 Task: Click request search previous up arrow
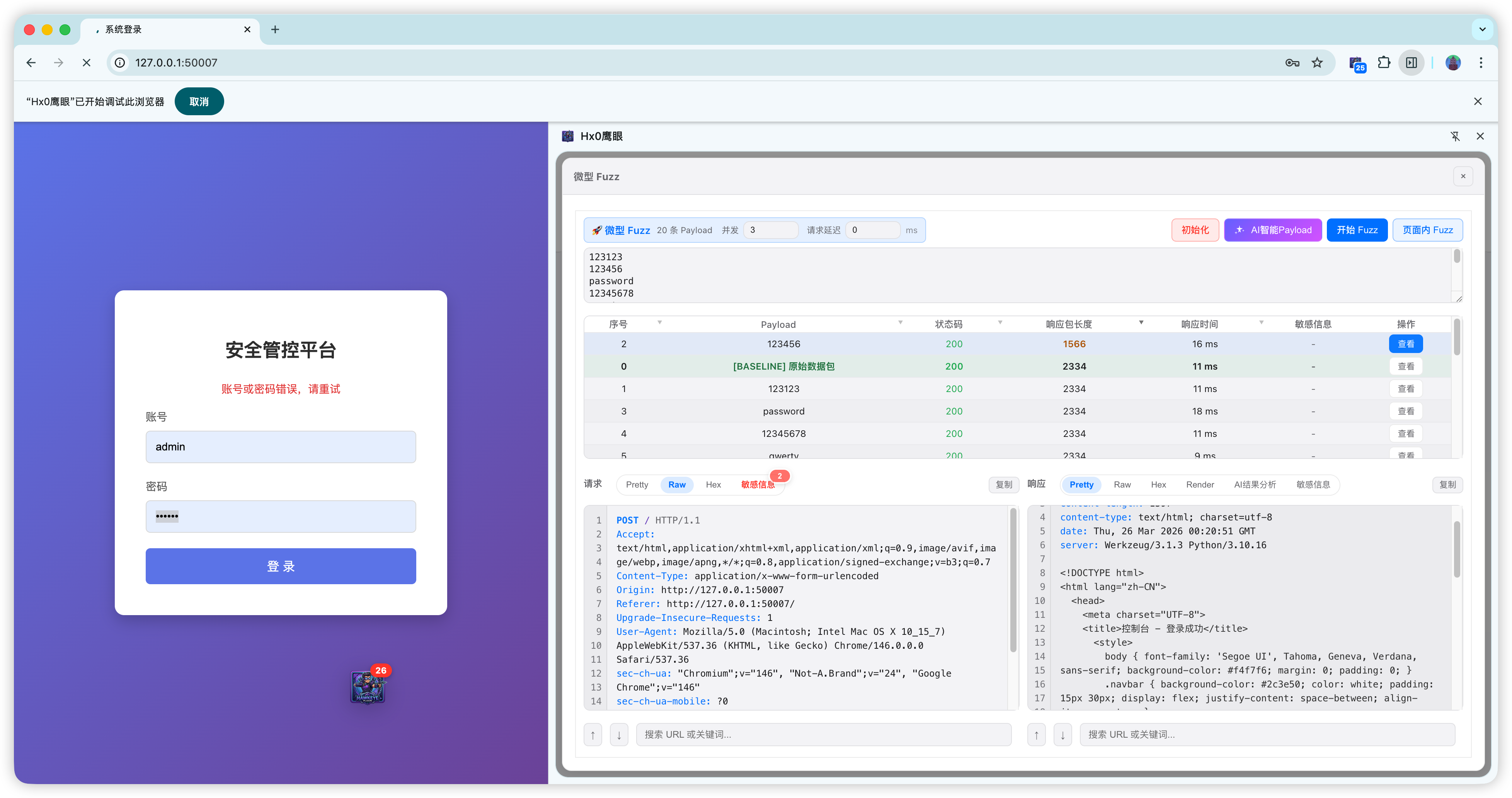(x=593, y=735)
